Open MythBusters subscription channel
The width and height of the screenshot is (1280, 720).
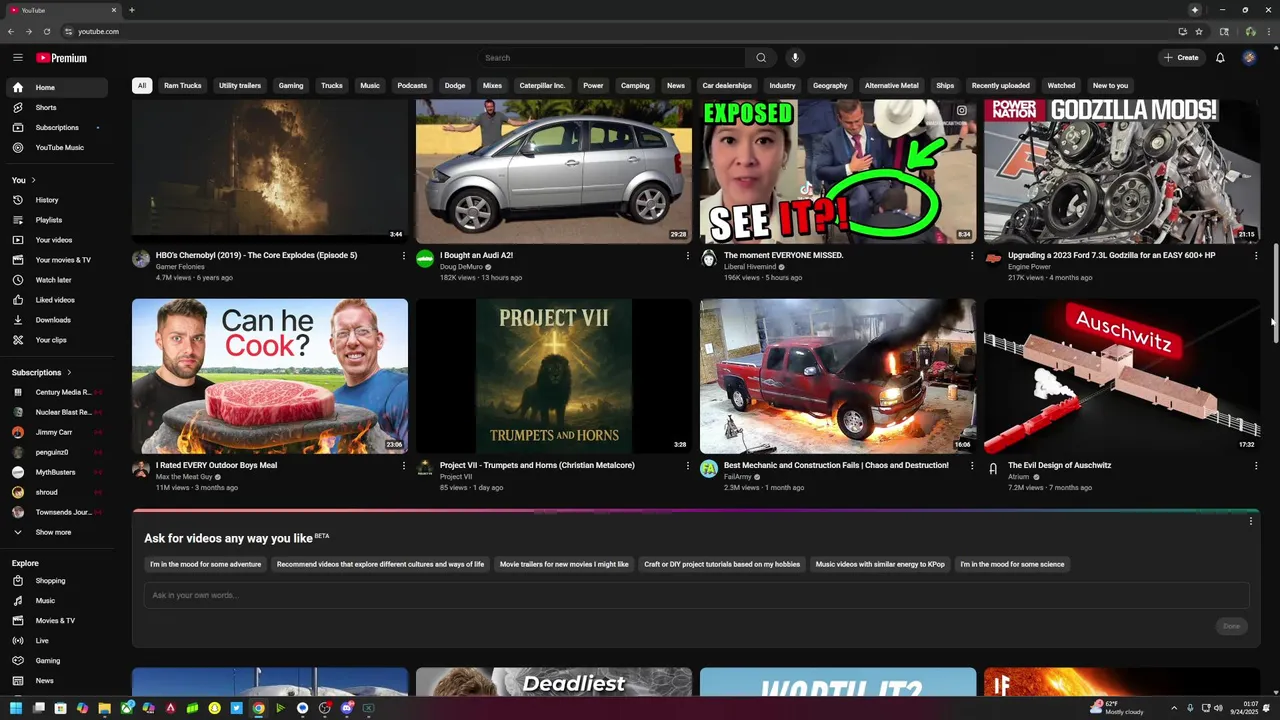point(57,472)
